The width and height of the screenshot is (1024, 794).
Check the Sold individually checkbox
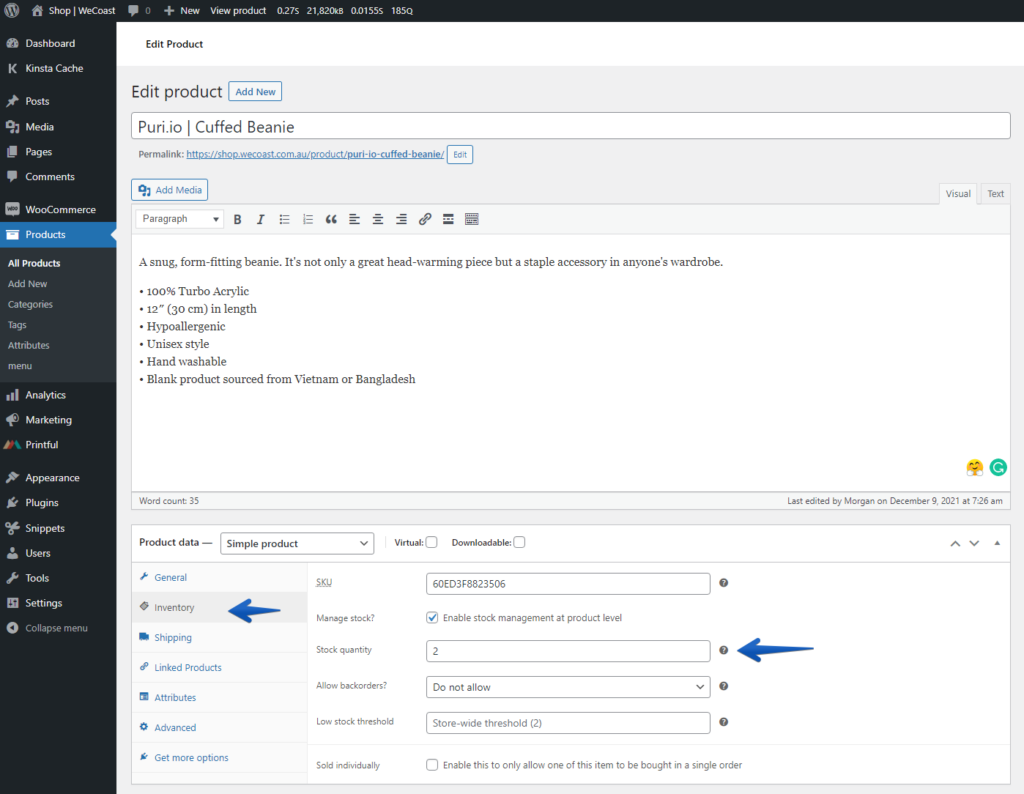coord(432,765)
